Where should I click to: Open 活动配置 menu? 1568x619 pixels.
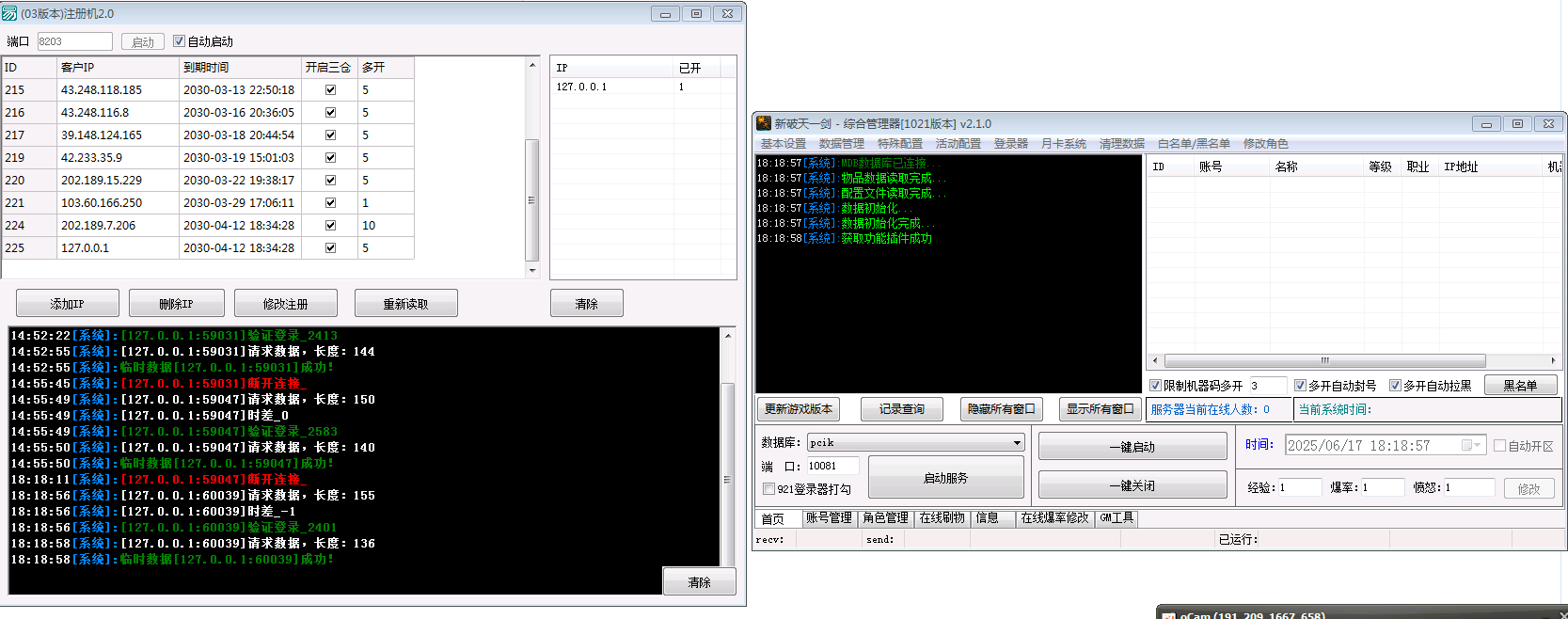[958, 144]
